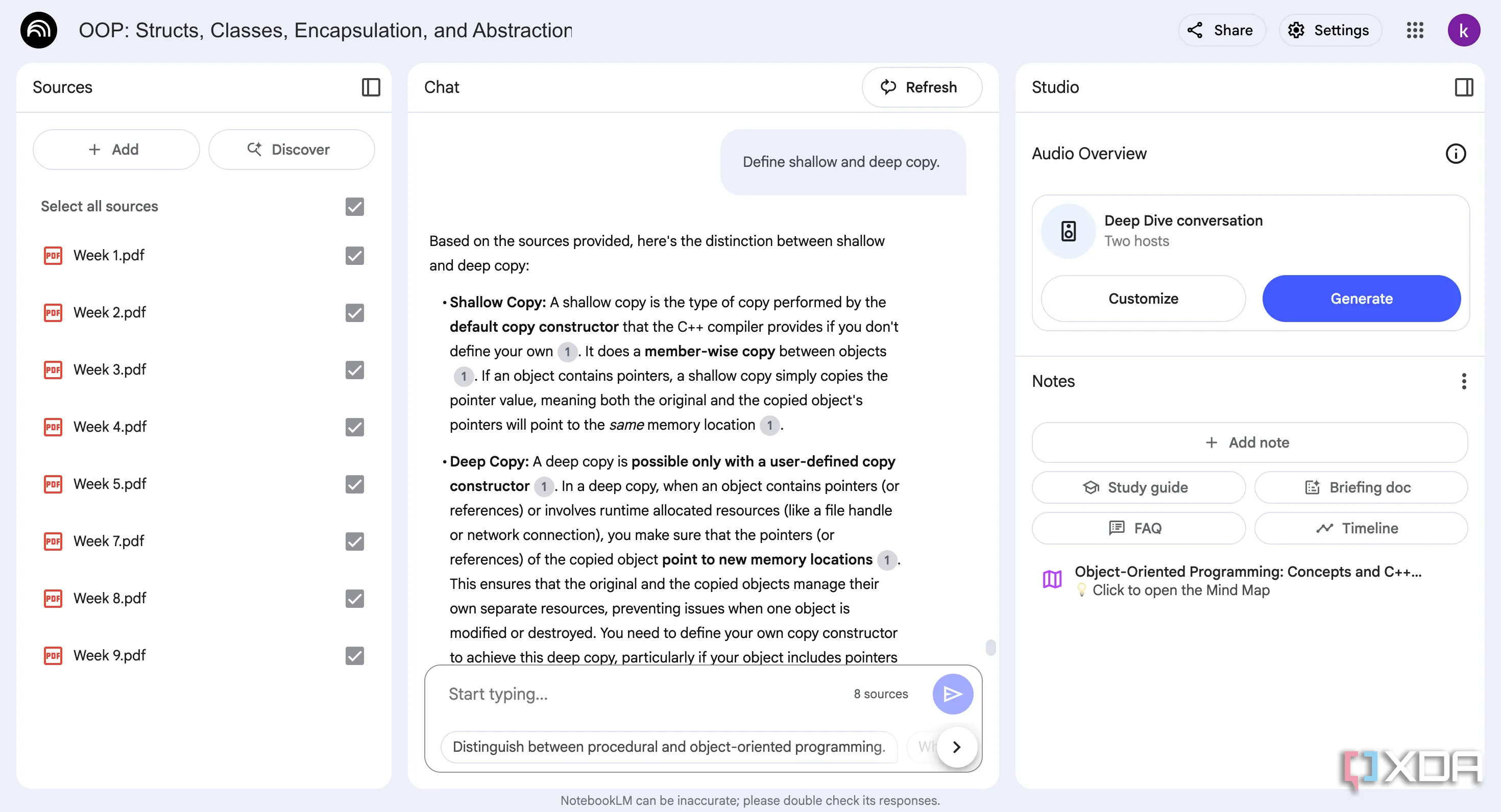Click the Audio Overview info icon
The width and height of the screenshot is (1501, 812).
click(x=1455, y=154)
